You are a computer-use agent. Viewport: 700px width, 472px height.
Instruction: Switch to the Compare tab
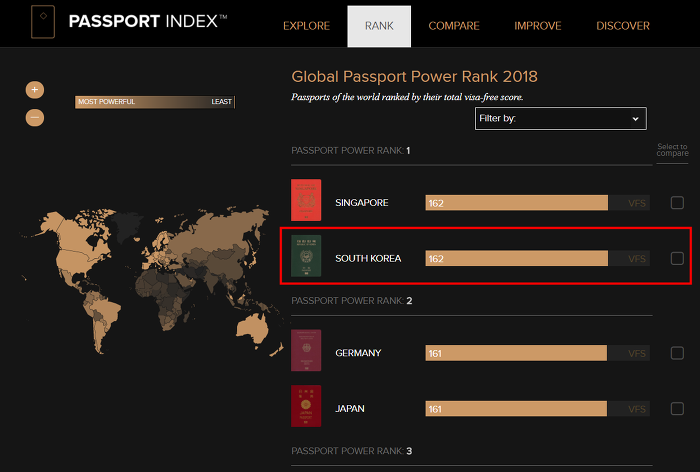click(x=454, y=26)
